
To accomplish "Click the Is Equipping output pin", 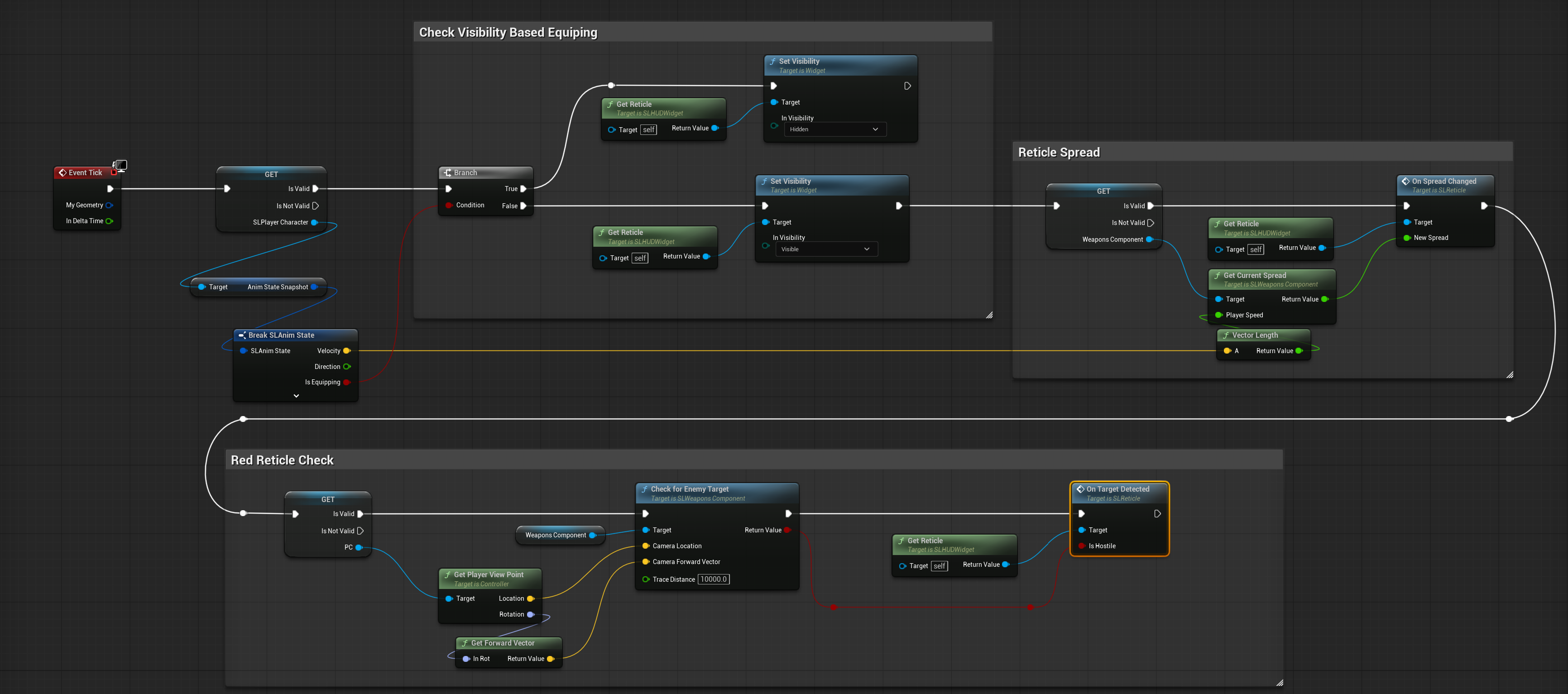I will [347, 382].
